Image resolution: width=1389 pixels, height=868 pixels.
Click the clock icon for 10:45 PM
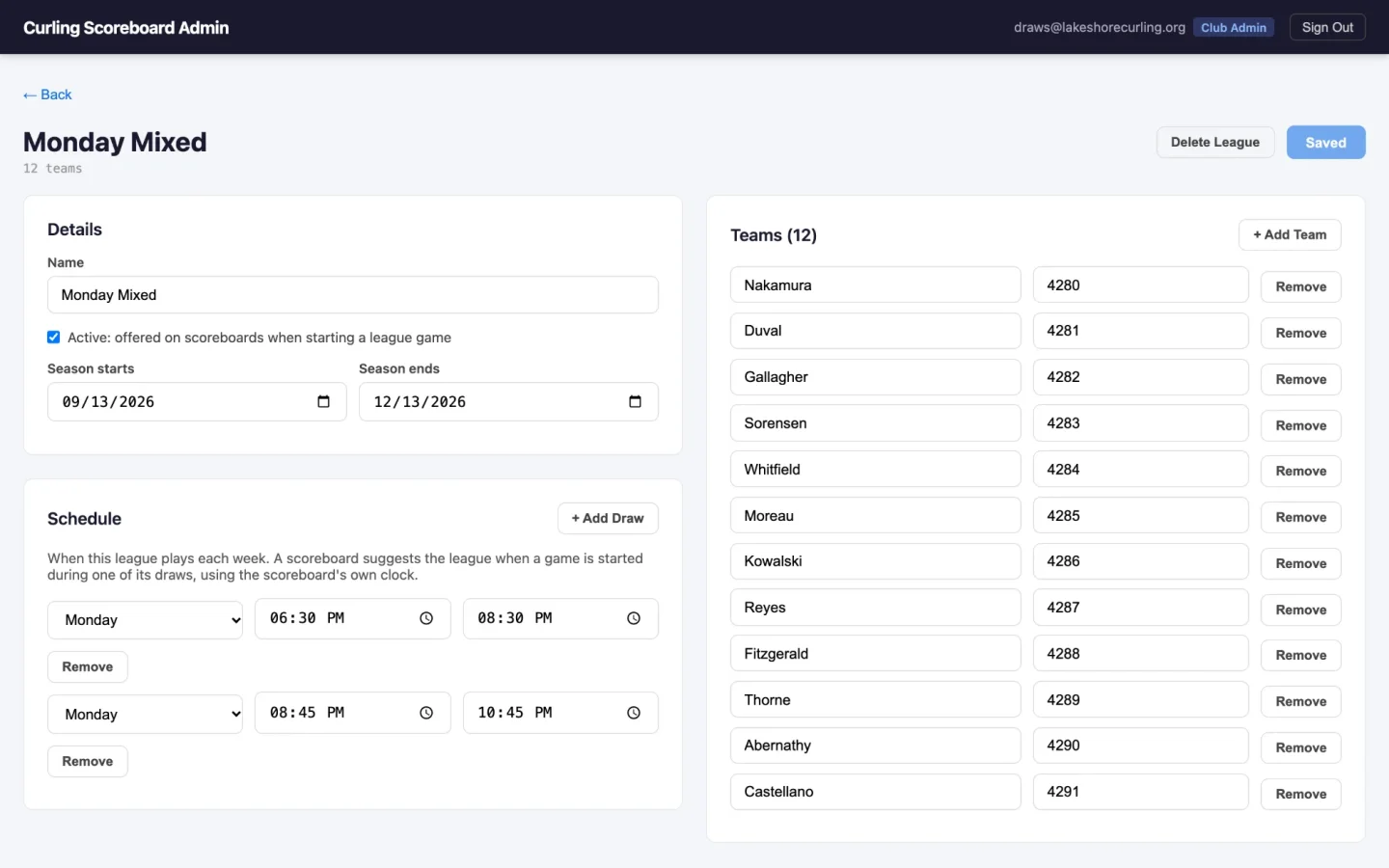634,713
